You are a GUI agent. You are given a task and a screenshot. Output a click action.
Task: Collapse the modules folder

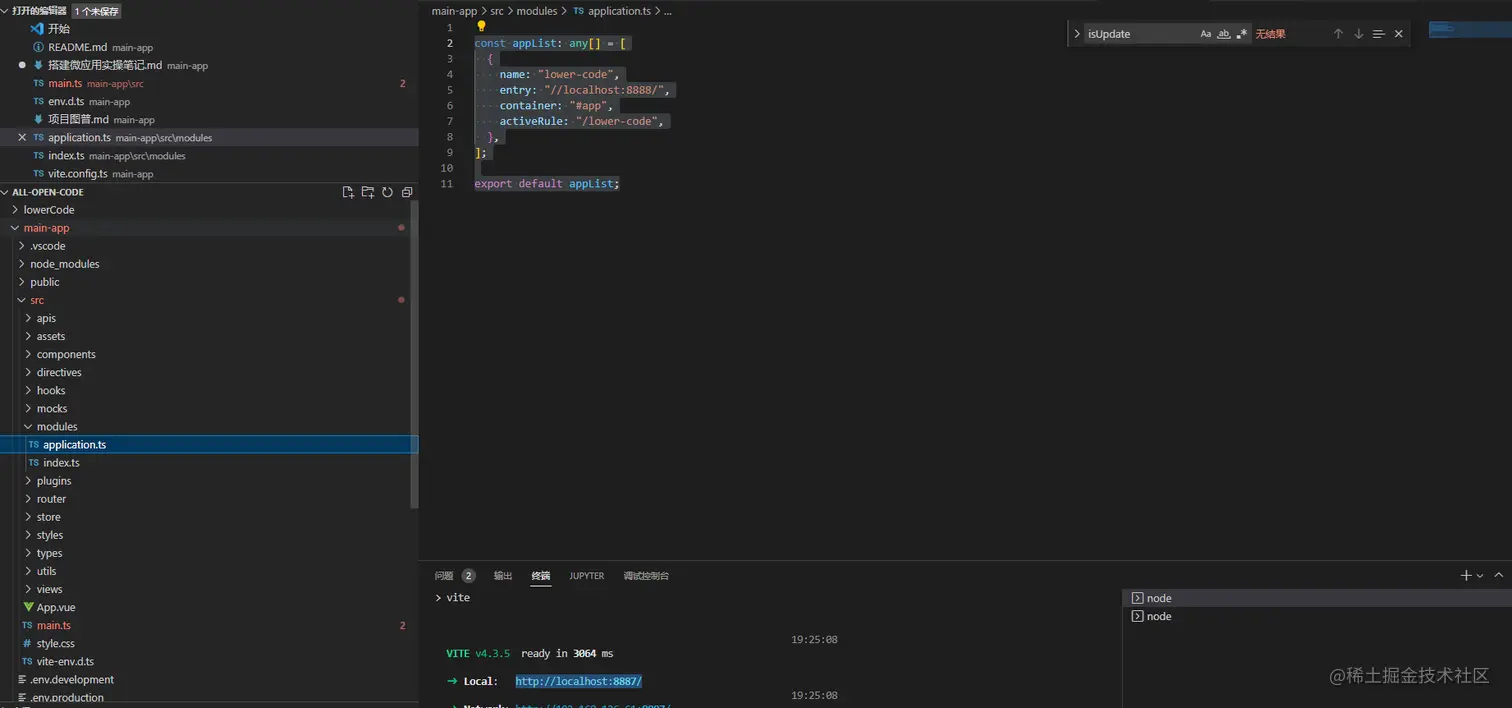209,426
